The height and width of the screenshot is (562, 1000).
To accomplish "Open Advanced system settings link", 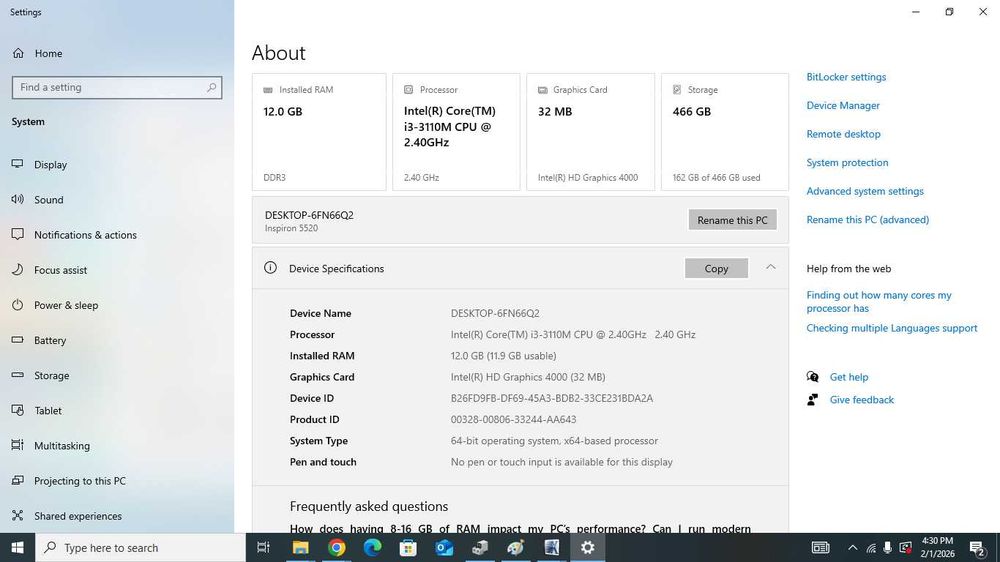I will (x=865, y=191).
